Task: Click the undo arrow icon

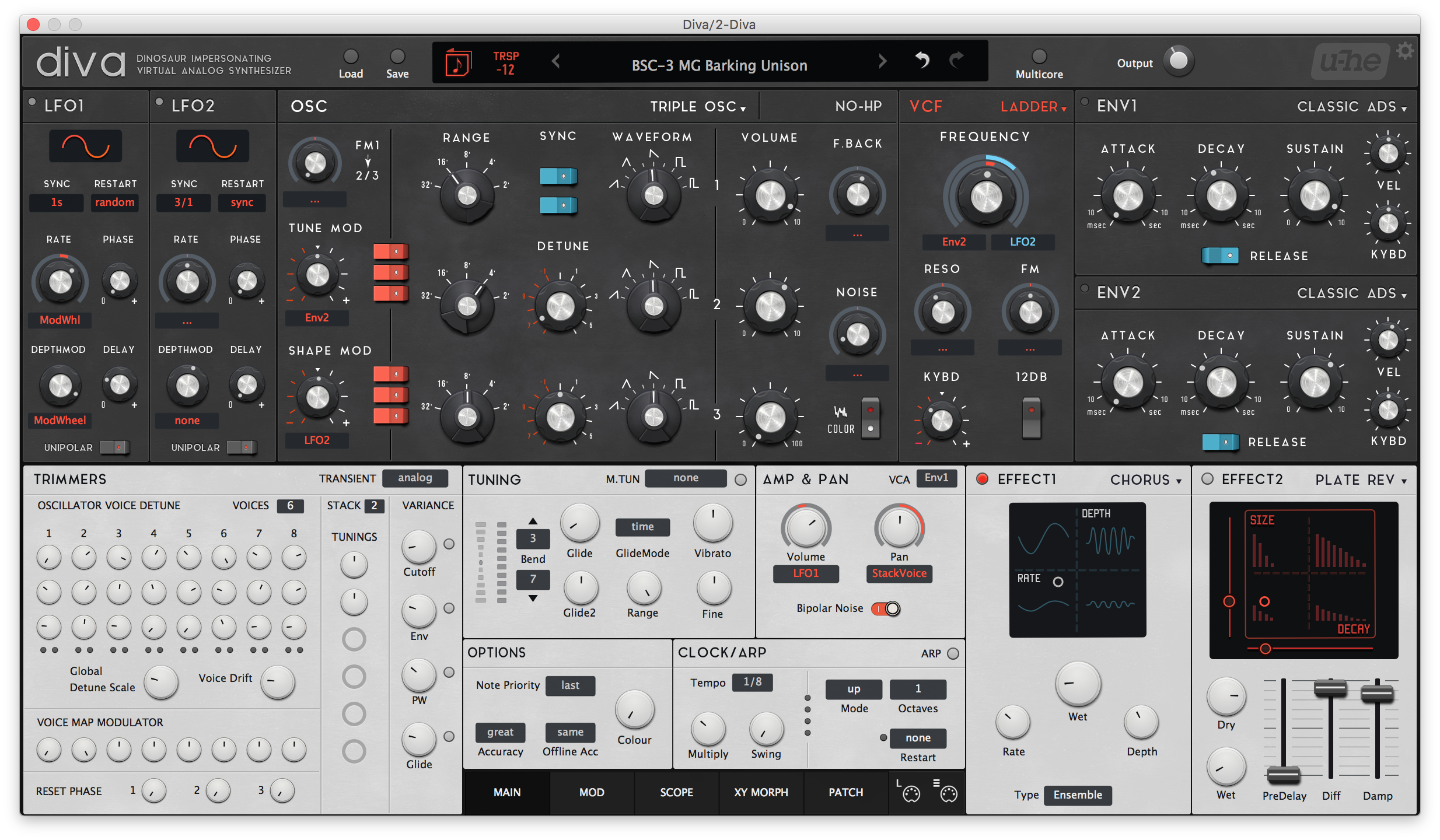Action: click(922, 60)
